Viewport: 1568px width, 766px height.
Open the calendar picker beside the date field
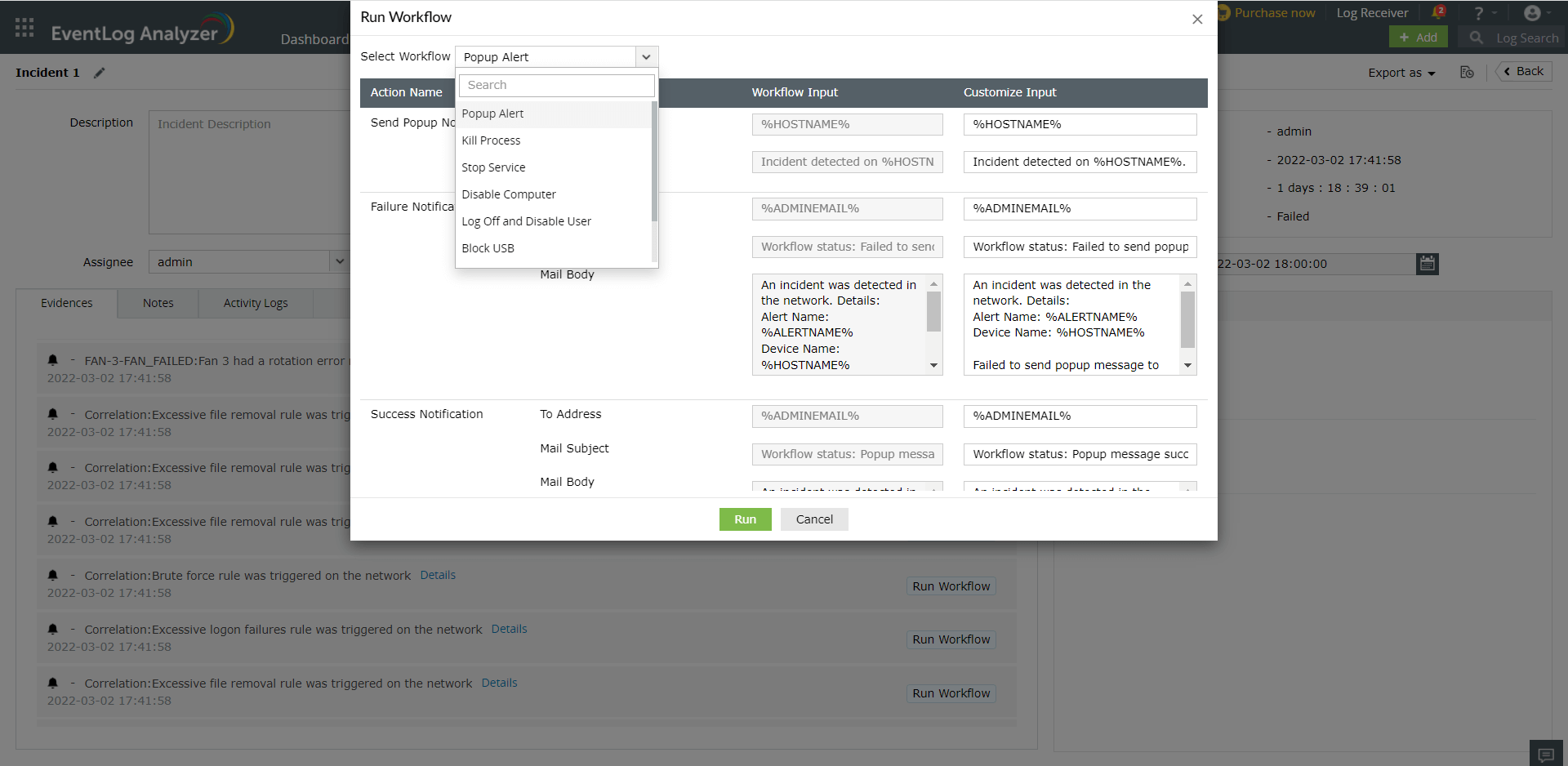pos(1427,263)
